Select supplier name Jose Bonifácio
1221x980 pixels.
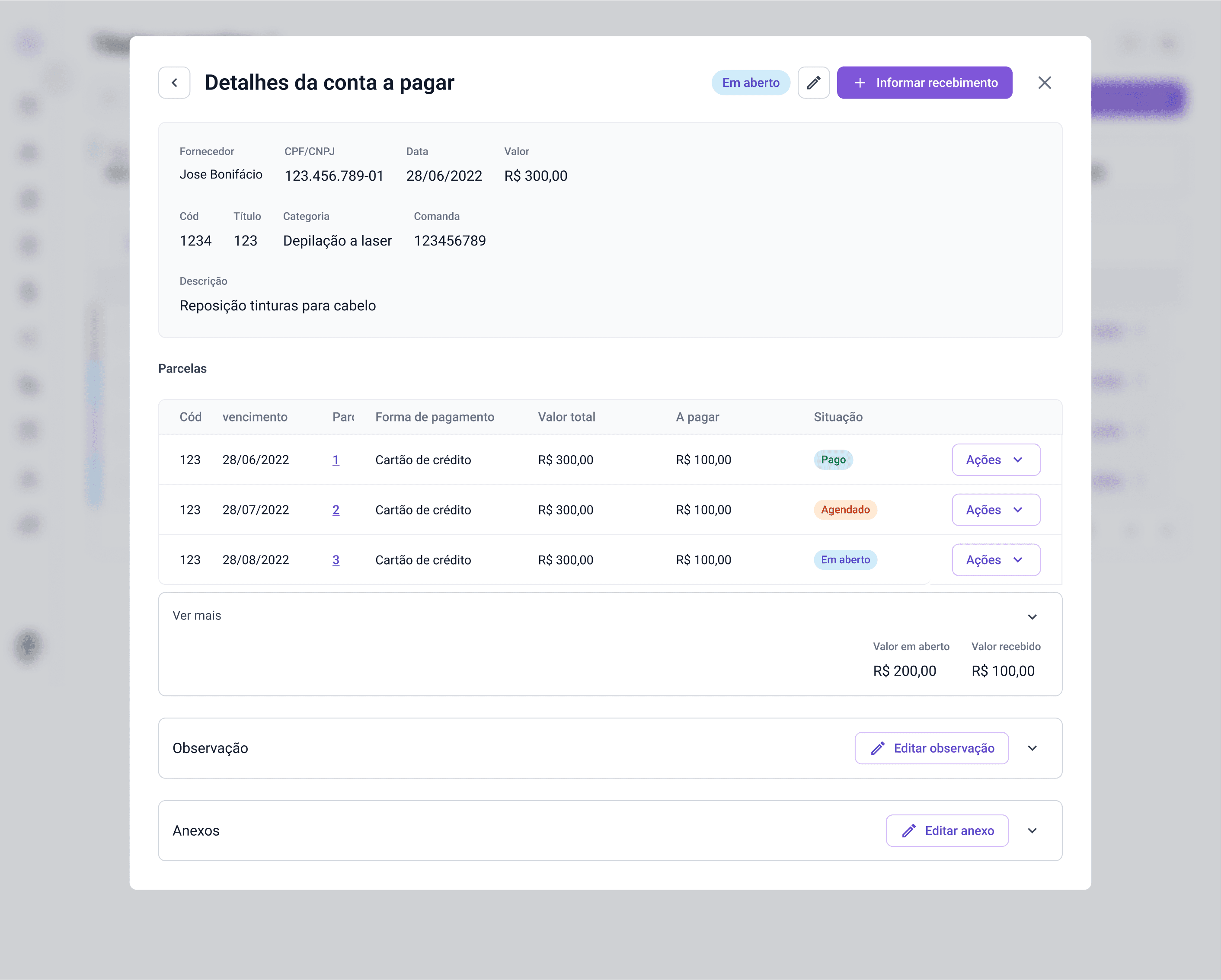coord(221,174)
